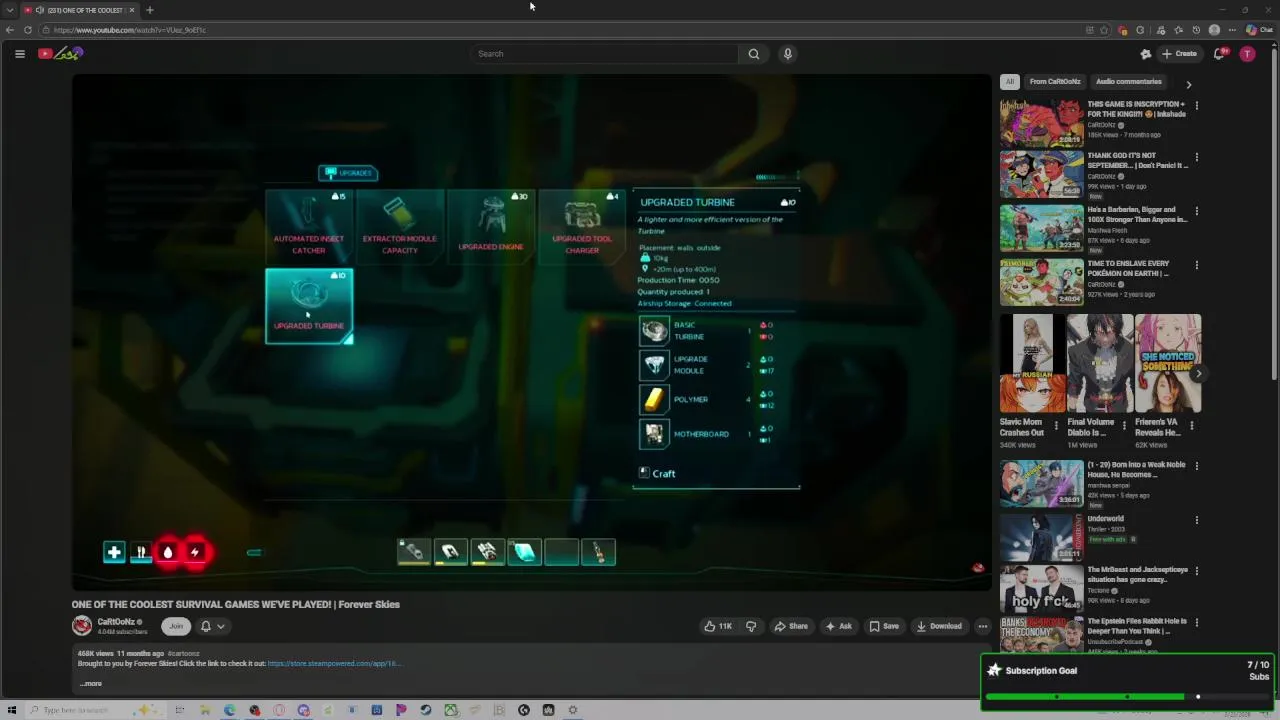This screenshot has width=1280, height=720.
Task: Save the video to playlist
Action: [884, 626]
